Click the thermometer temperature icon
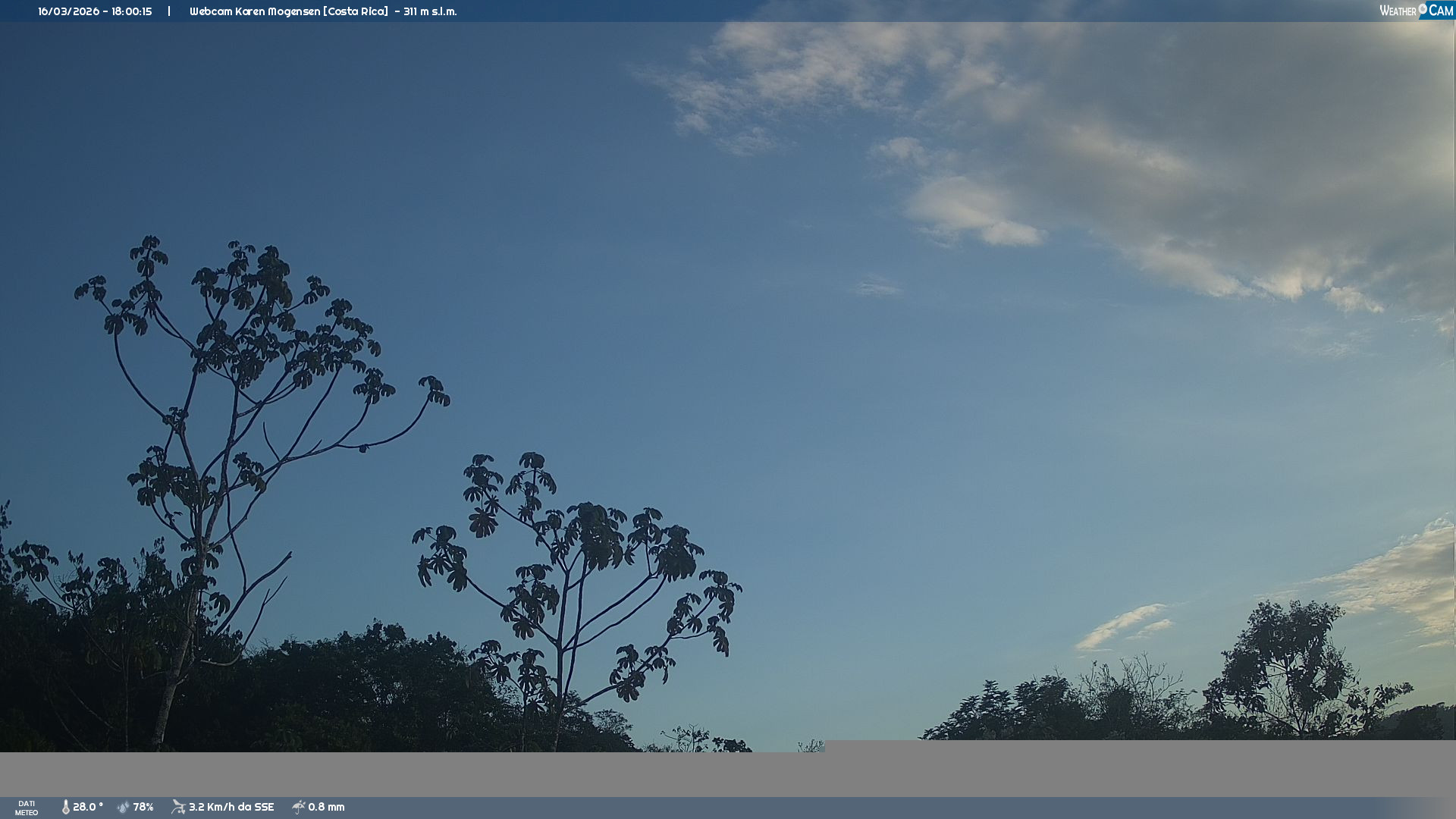This screenshot has width=1456, height=819. click(65, 807)
